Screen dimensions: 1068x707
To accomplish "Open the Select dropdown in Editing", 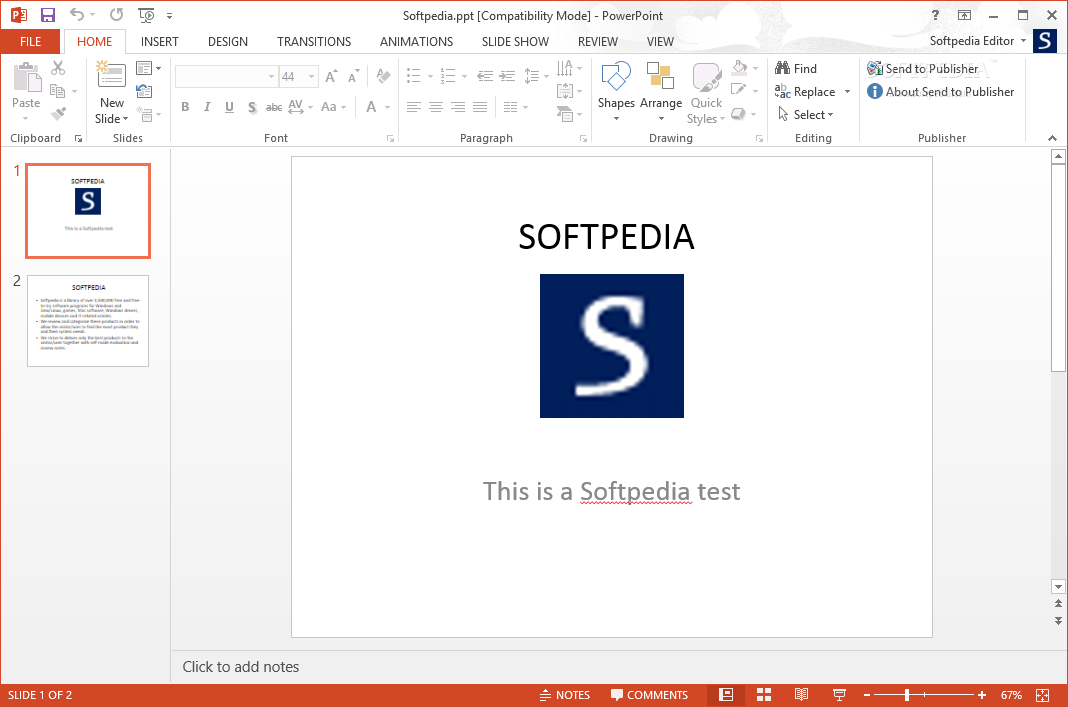I will pos(806,114).
